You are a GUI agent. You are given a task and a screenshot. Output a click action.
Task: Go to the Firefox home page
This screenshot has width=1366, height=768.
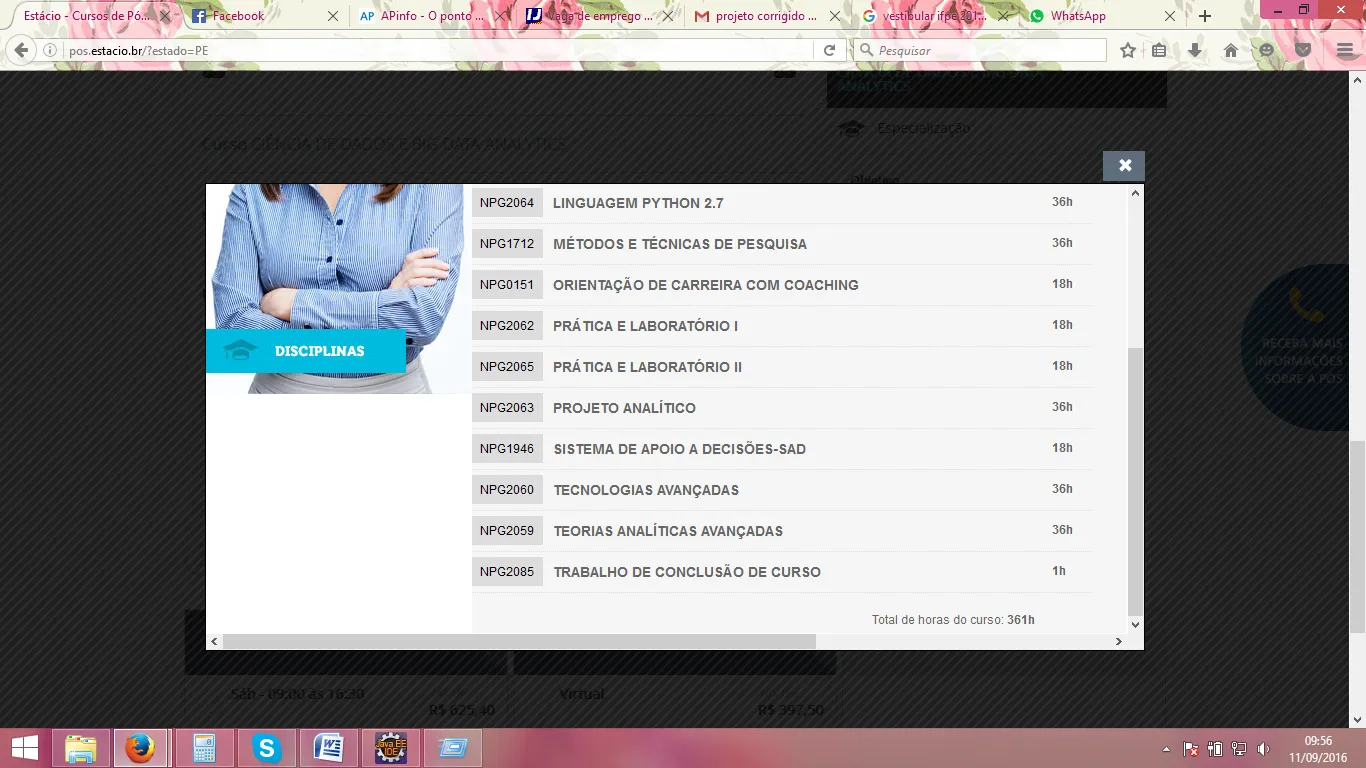click(x=1231, y=50)
